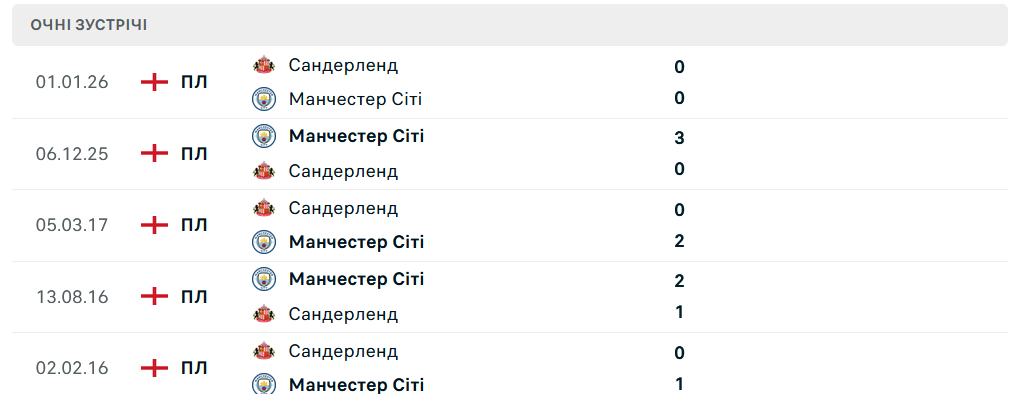Screen dimensions: 1020x394
Task: Click Sunderland crest in 06.12.25 match
Action: click(263, 171)
